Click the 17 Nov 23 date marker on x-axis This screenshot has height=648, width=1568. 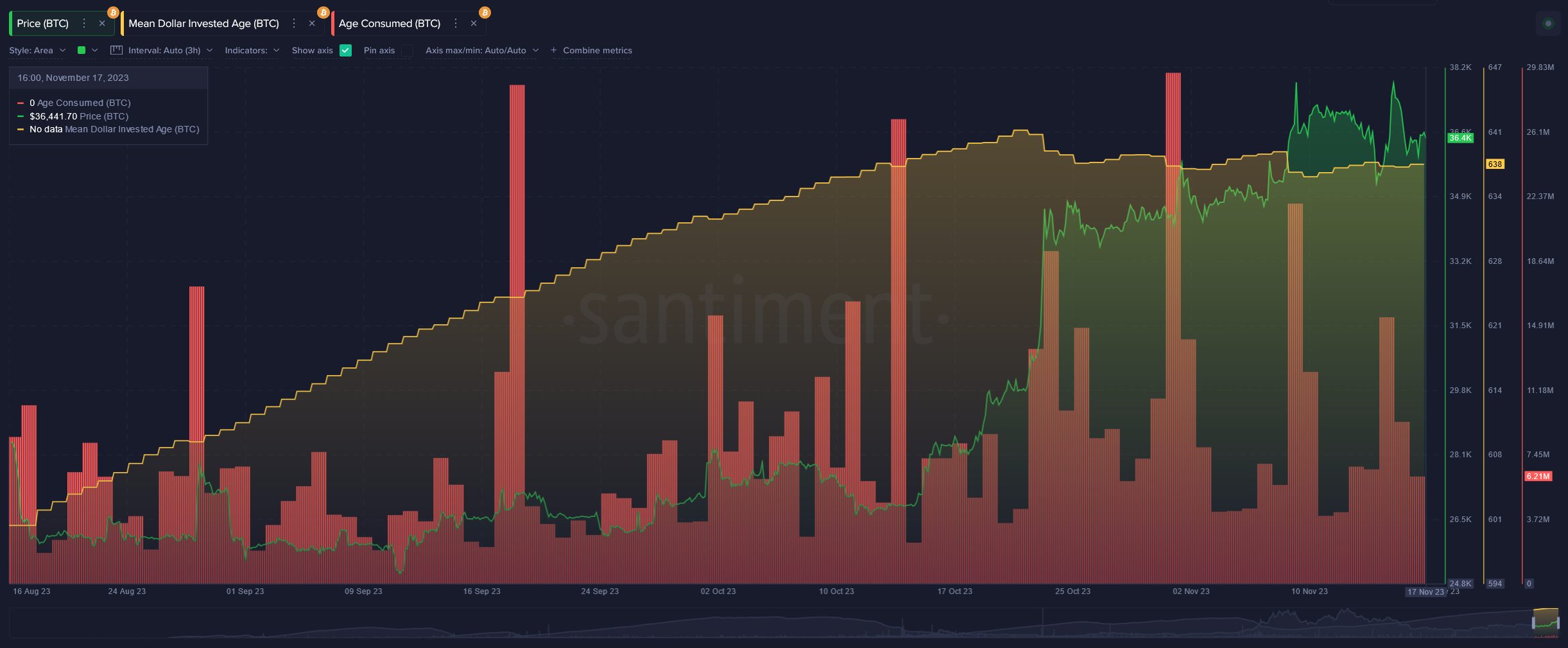point(1425,592)
